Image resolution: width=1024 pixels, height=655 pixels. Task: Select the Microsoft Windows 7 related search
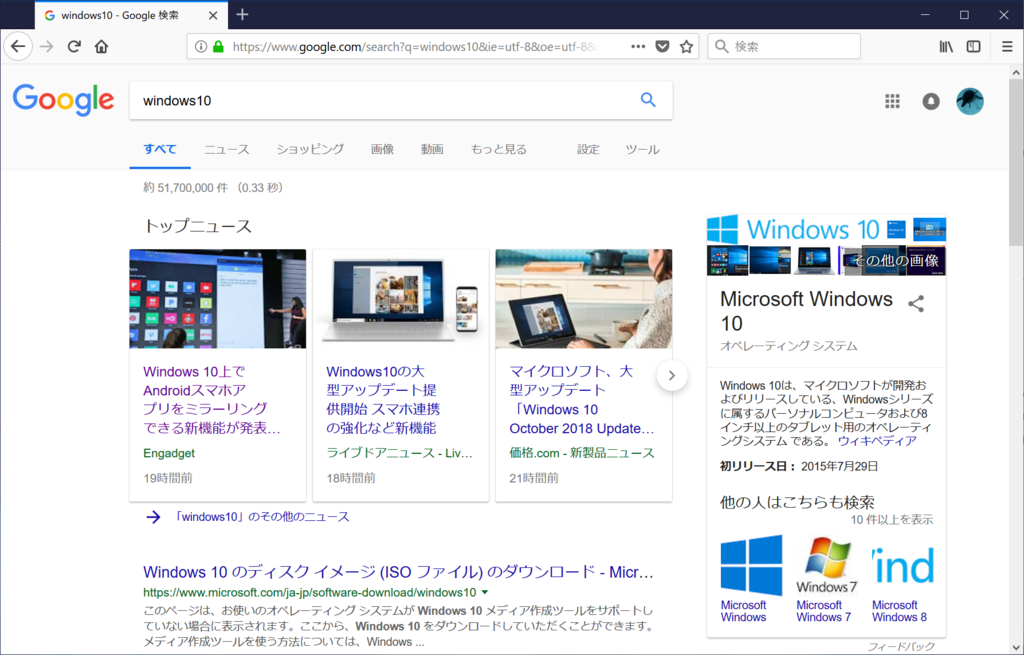coord(826,579)
